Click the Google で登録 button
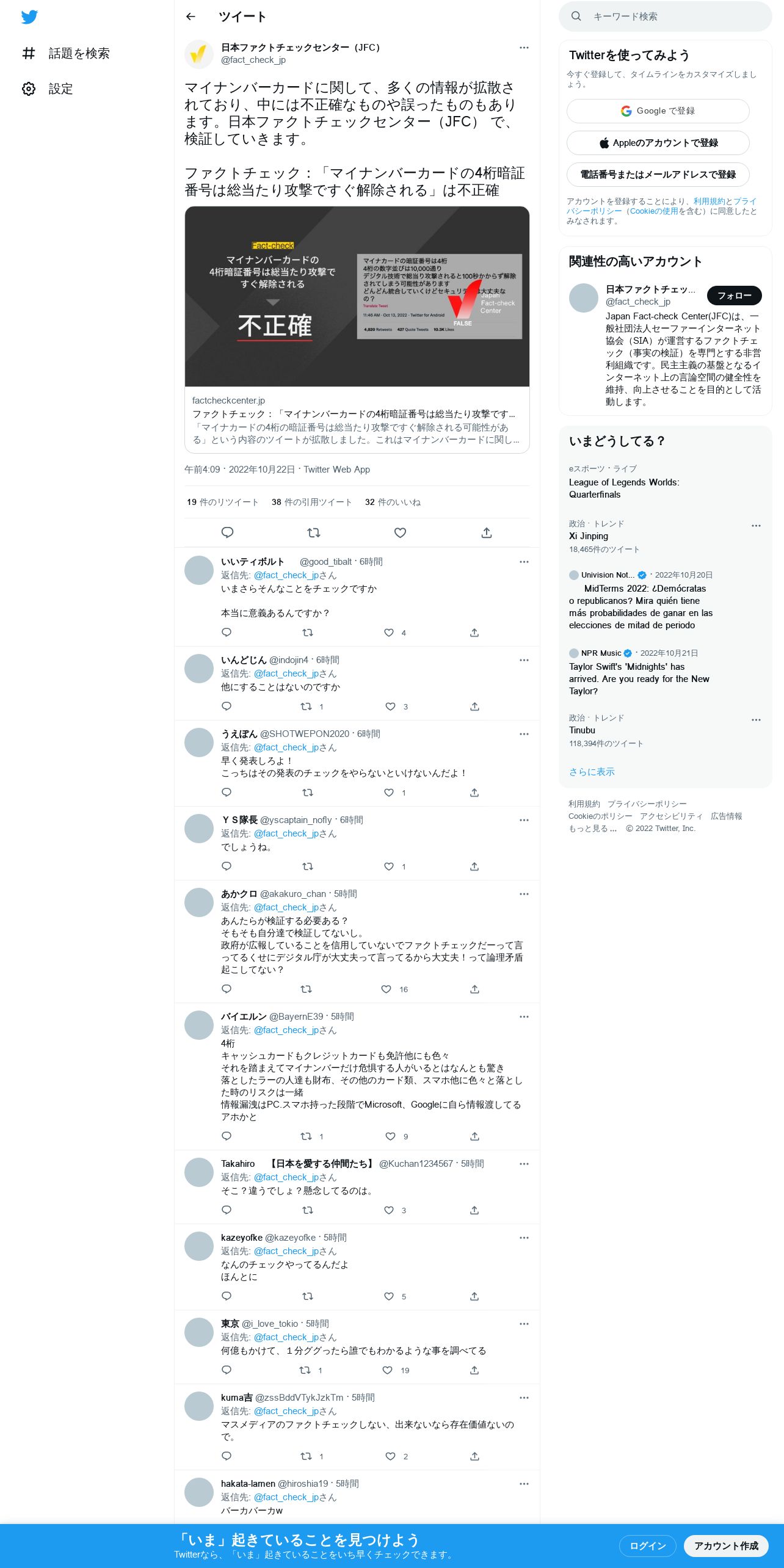 (658, 111)
